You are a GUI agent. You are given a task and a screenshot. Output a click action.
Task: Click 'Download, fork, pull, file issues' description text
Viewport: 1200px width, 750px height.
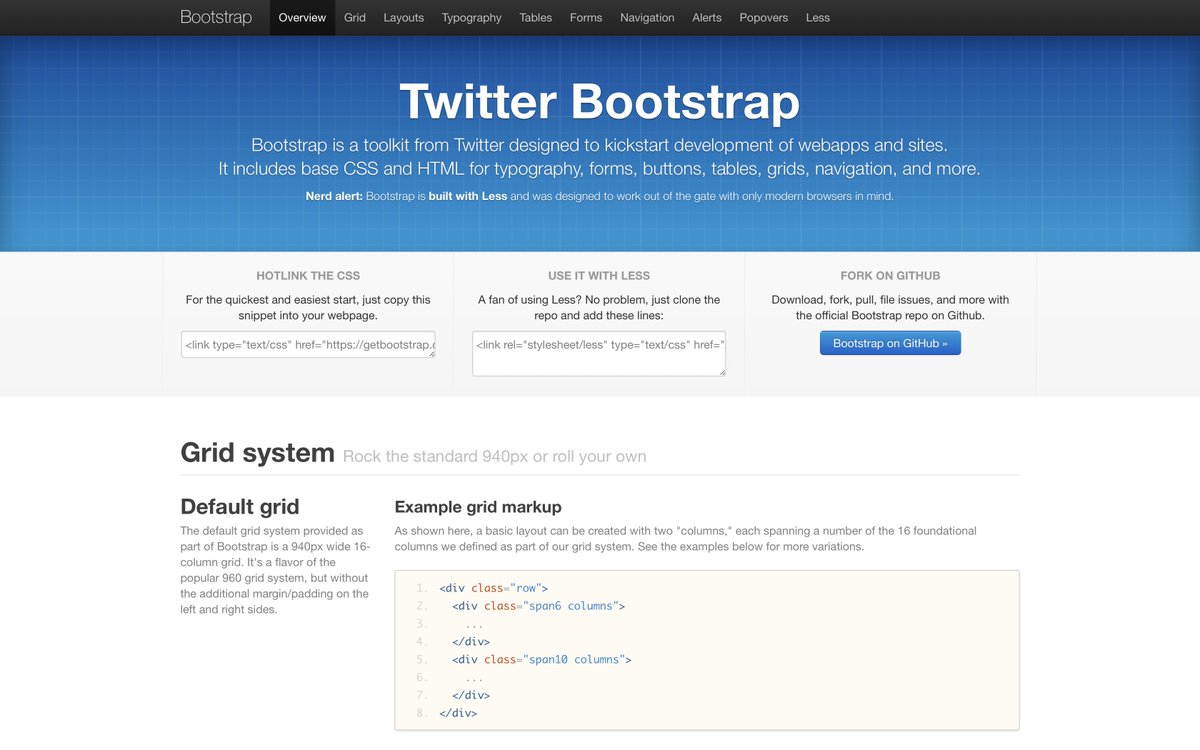[x=890, y=307]
